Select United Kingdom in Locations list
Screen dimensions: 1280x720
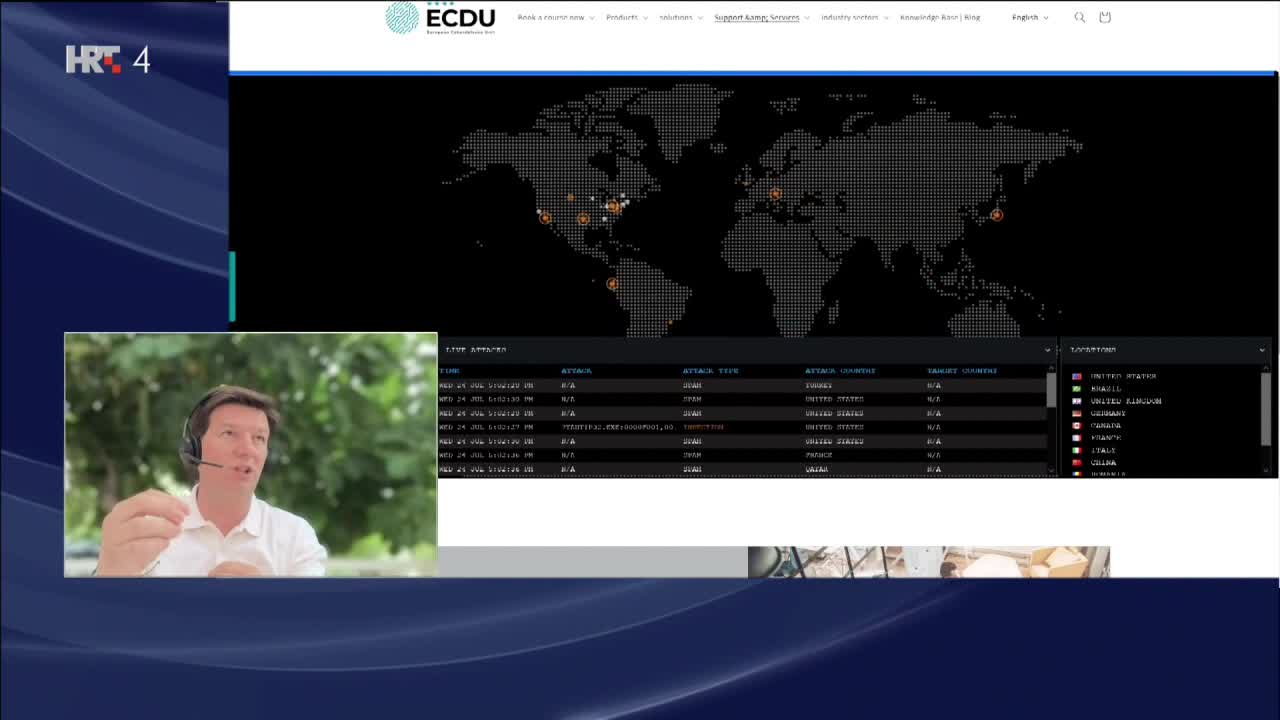pyautogui.click(x=1126, y=401)
